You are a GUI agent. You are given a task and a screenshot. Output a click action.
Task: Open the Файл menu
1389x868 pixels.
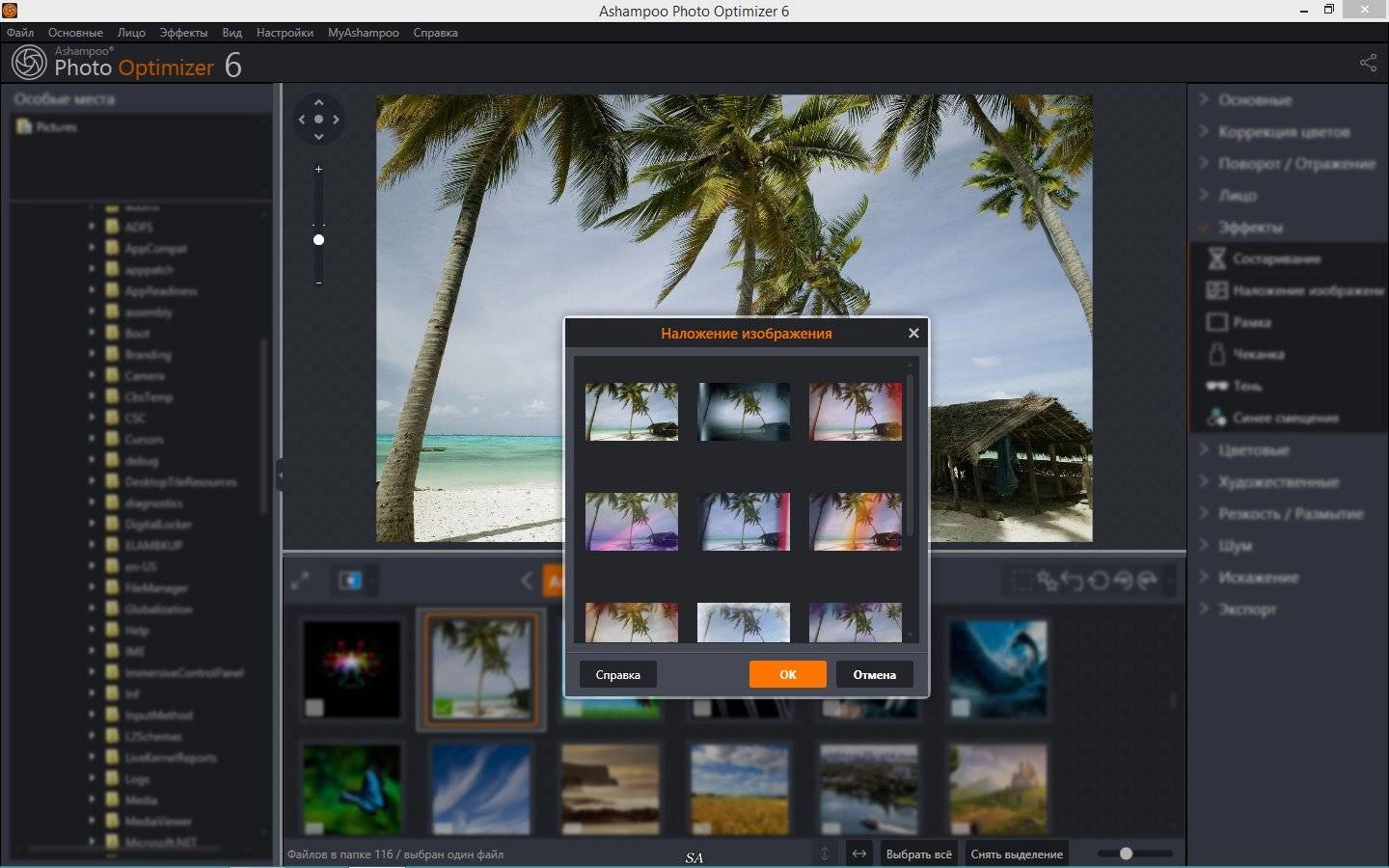click(20, 32)
